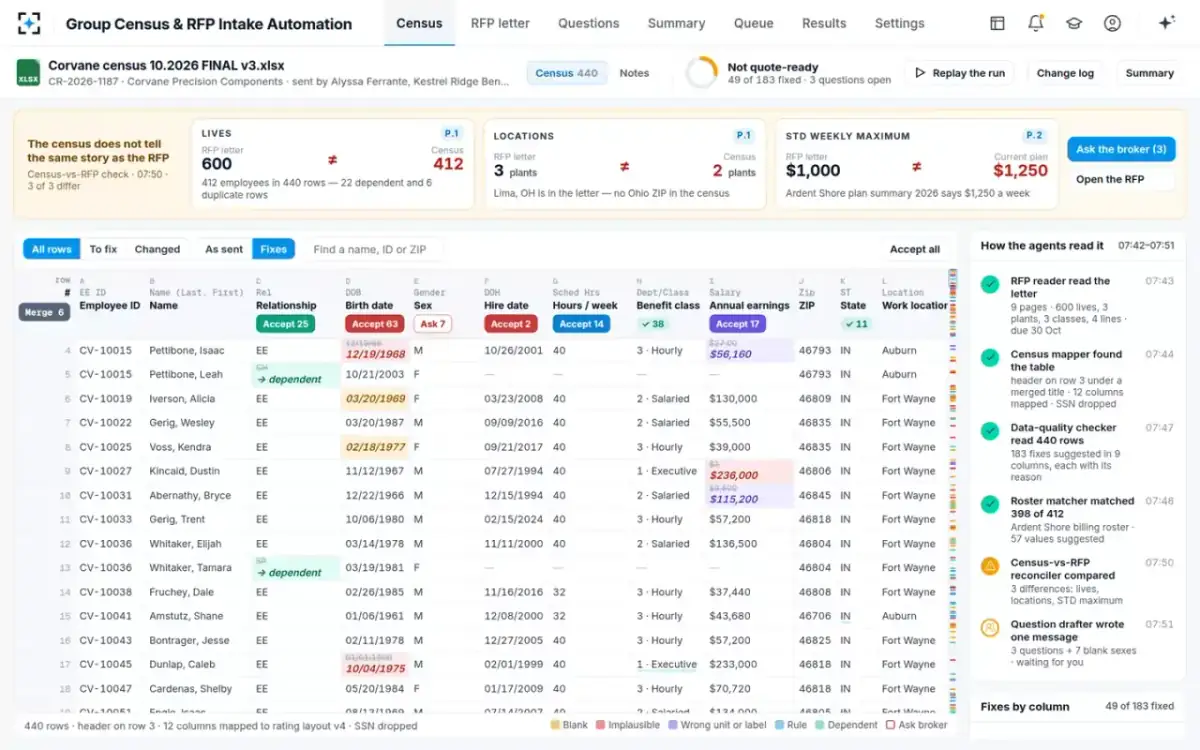1200x750 pixels.
Task: Click Ask the broker (3)
Action: point(1121,149)
